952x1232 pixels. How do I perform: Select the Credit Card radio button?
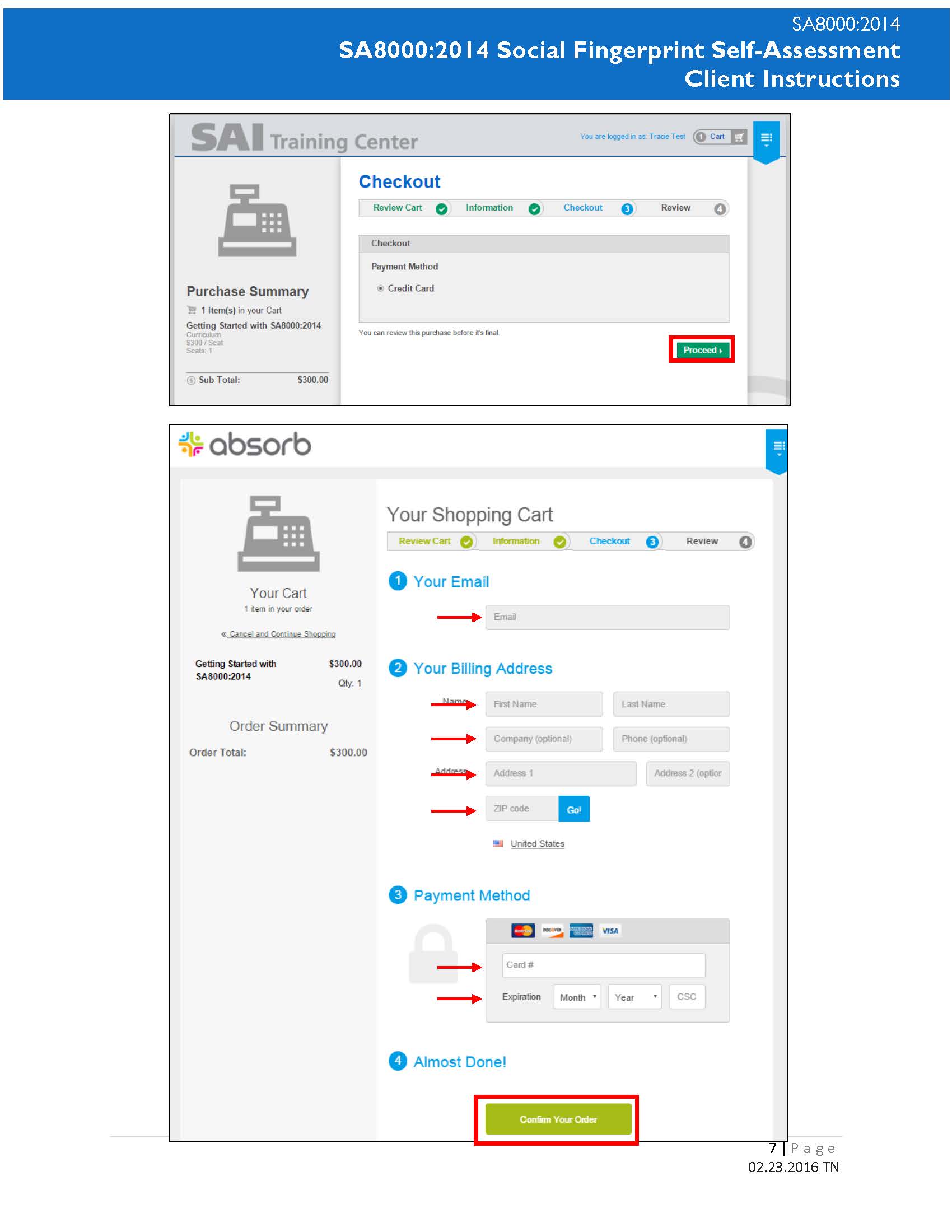click(x=380, y=288)
